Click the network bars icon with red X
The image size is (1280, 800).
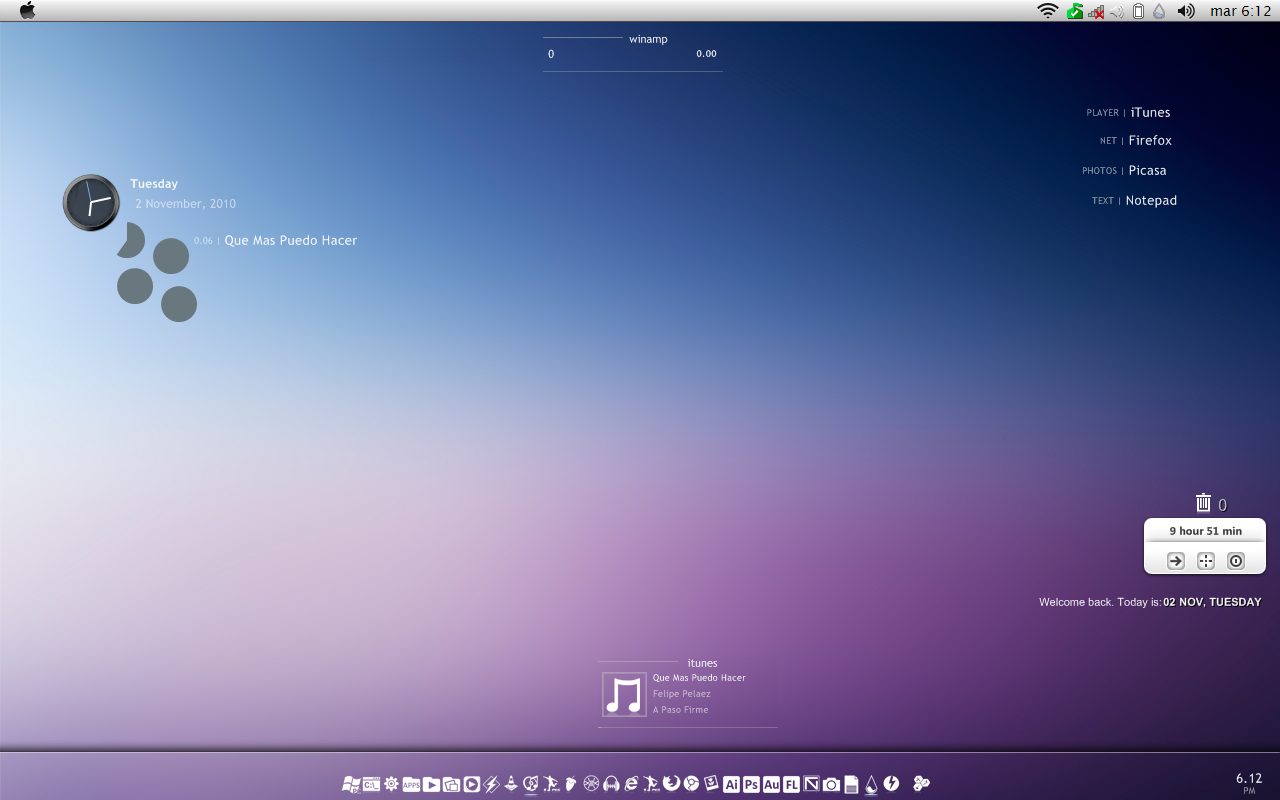1097,12
